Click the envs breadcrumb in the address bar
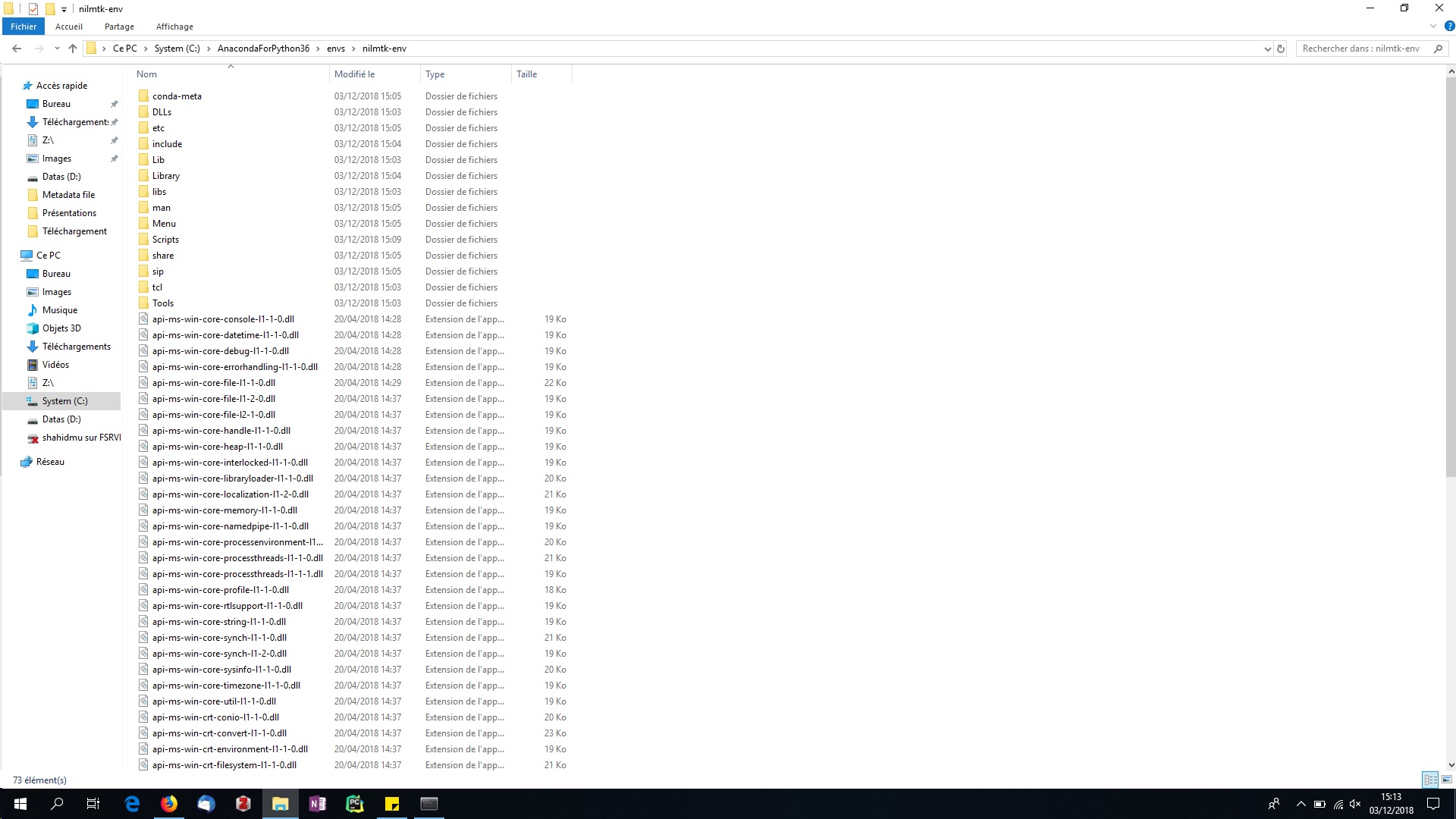Screen dimensions: 1456x819 tap(335, 49)
